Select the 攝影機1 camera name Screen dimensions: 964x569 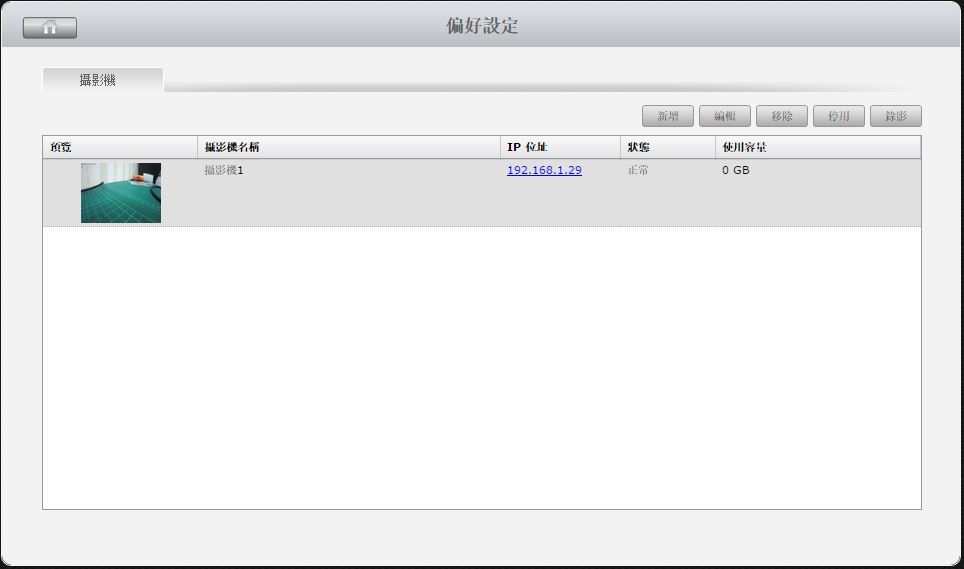[224, 170]
